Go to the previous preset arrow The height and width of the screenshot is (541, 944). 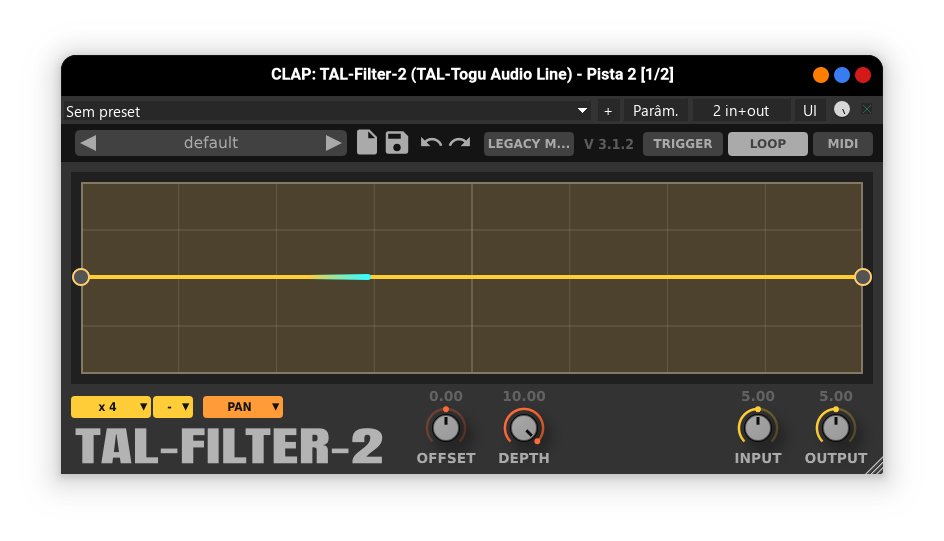[x=88, y=143]
